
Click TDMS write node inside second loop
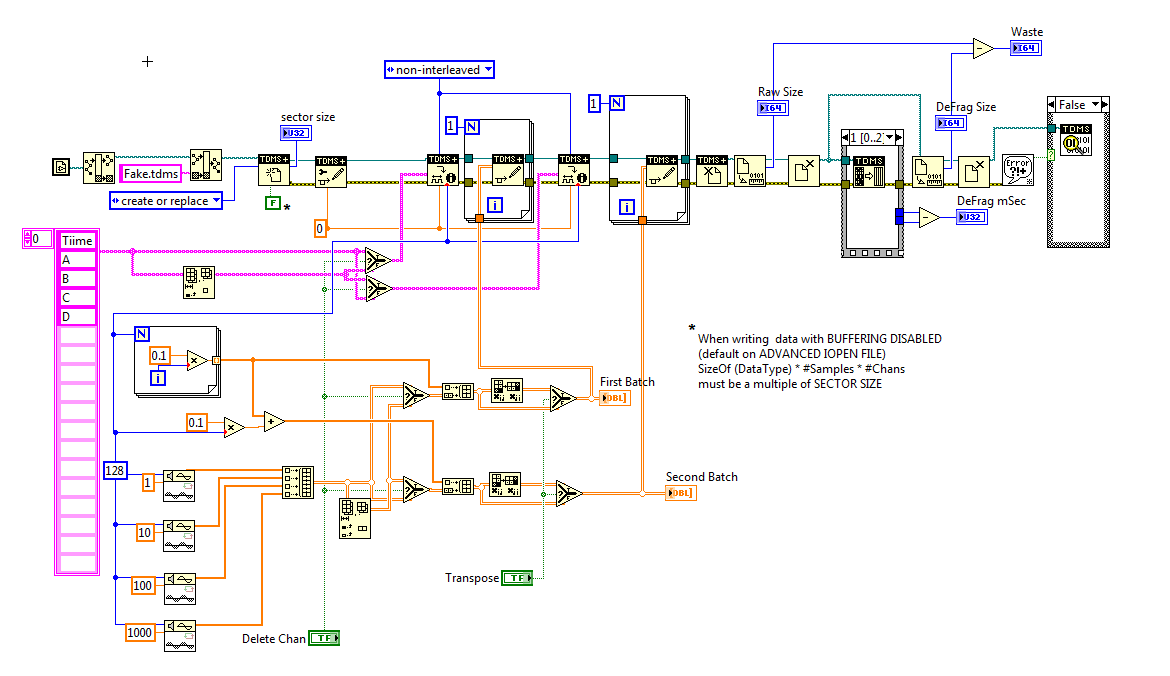pyautogui.click(x=662, y=171)
